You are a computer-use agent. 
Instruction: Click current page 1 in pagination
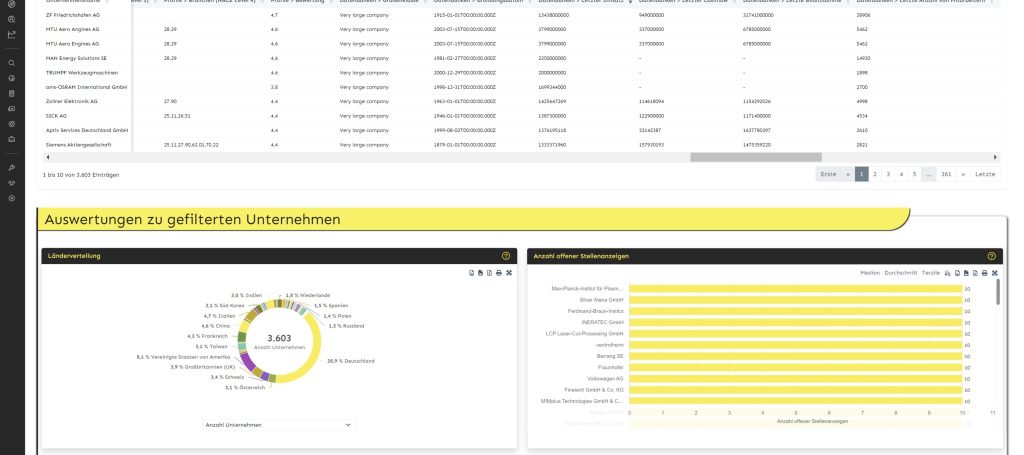(x=861, y=174)
